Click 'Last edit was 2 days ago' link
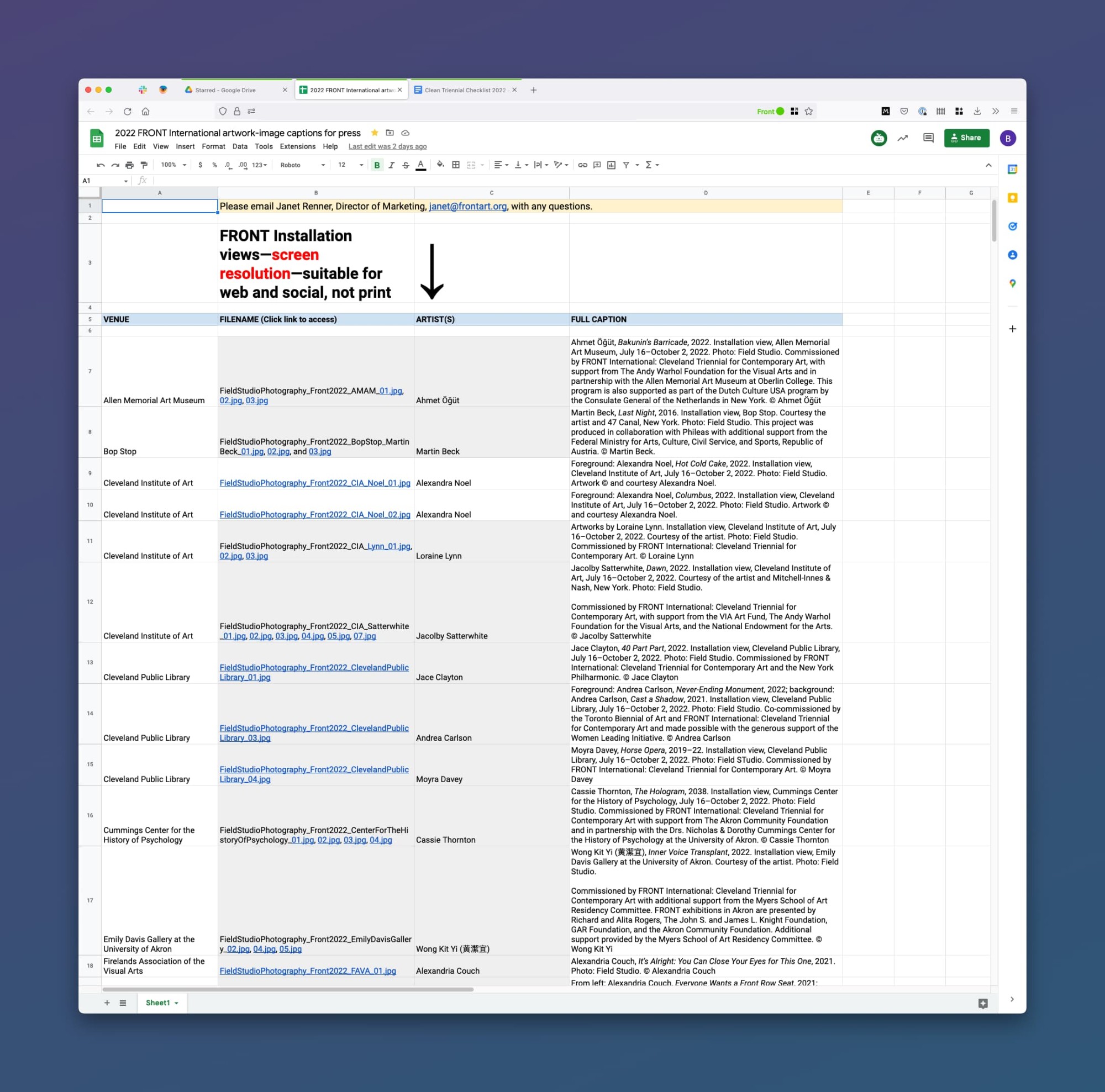Viewport: 1105px width, 1092px height. pos(387,147)
